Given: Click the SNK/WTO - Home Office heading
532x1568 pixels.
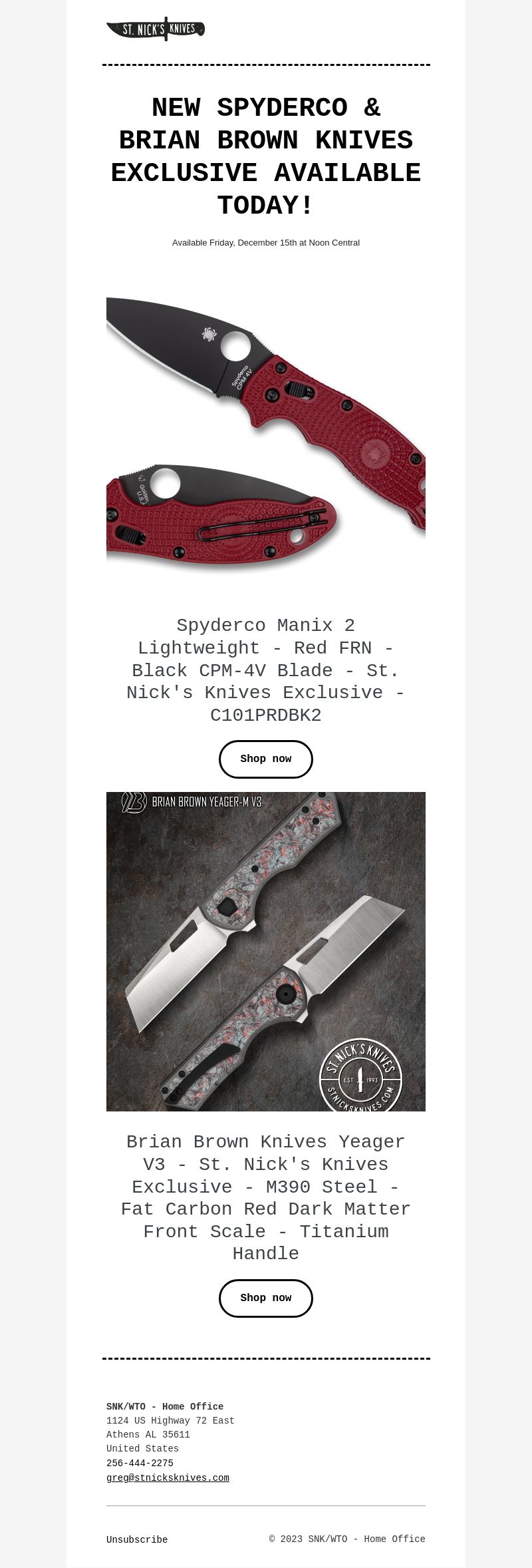Looking at the screenshot, I should [165, 1406].
